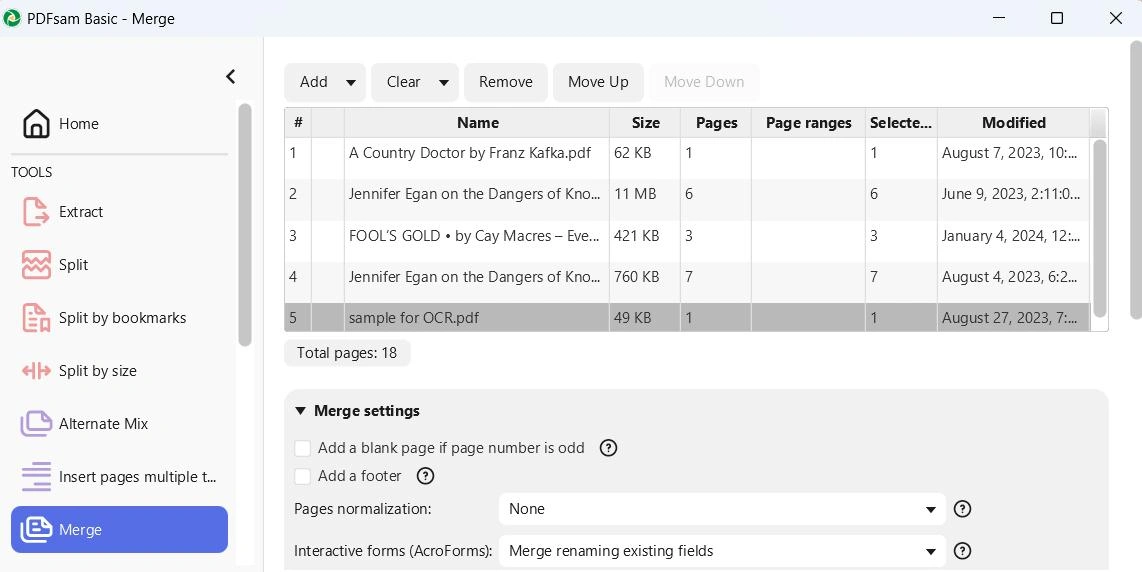Open the Split tool icon

[x=36, y=265]
